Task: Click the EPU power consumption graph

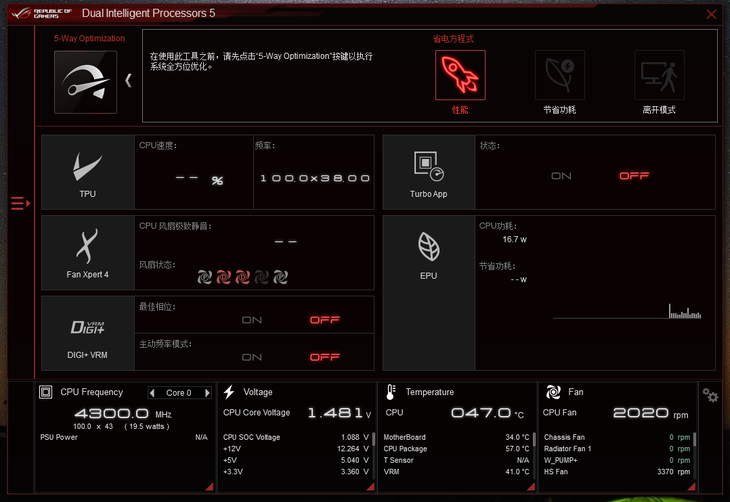Action: (627, 311)
